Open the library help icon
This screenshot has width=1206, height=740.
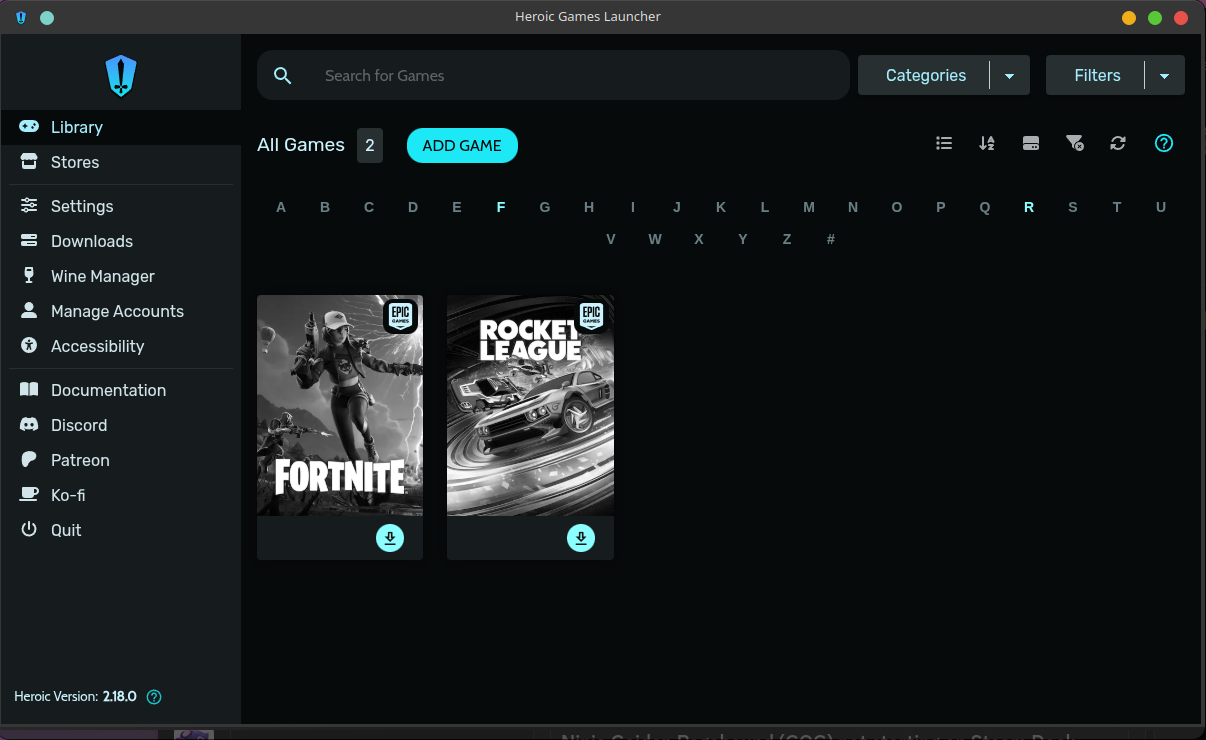[x=1164, y=143]
